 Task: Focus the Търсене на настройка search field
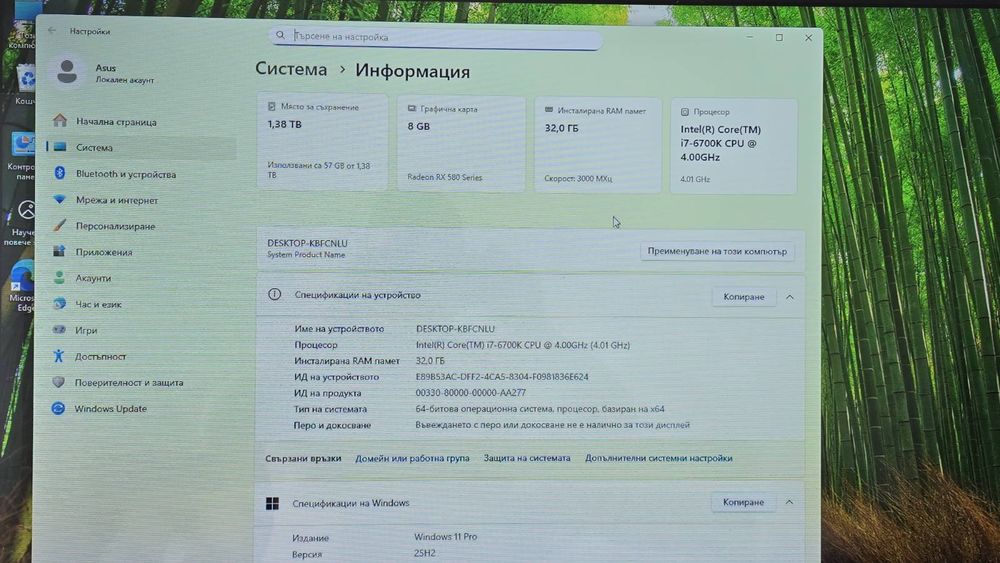click(436, 37)
